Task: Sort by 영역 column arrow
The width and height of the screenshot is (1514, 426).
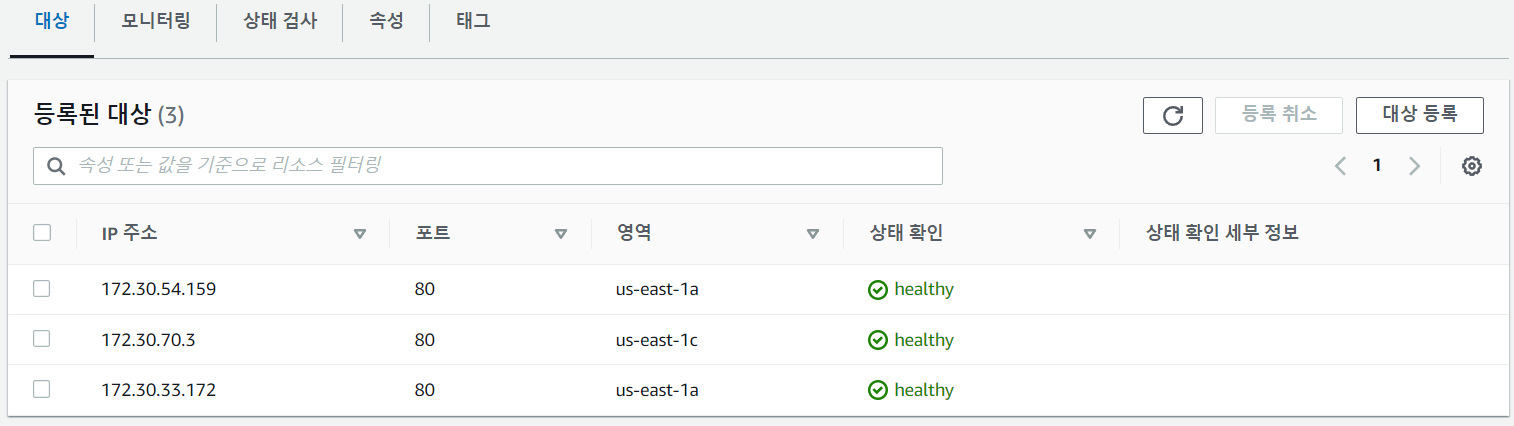Action: coord(813,234)
